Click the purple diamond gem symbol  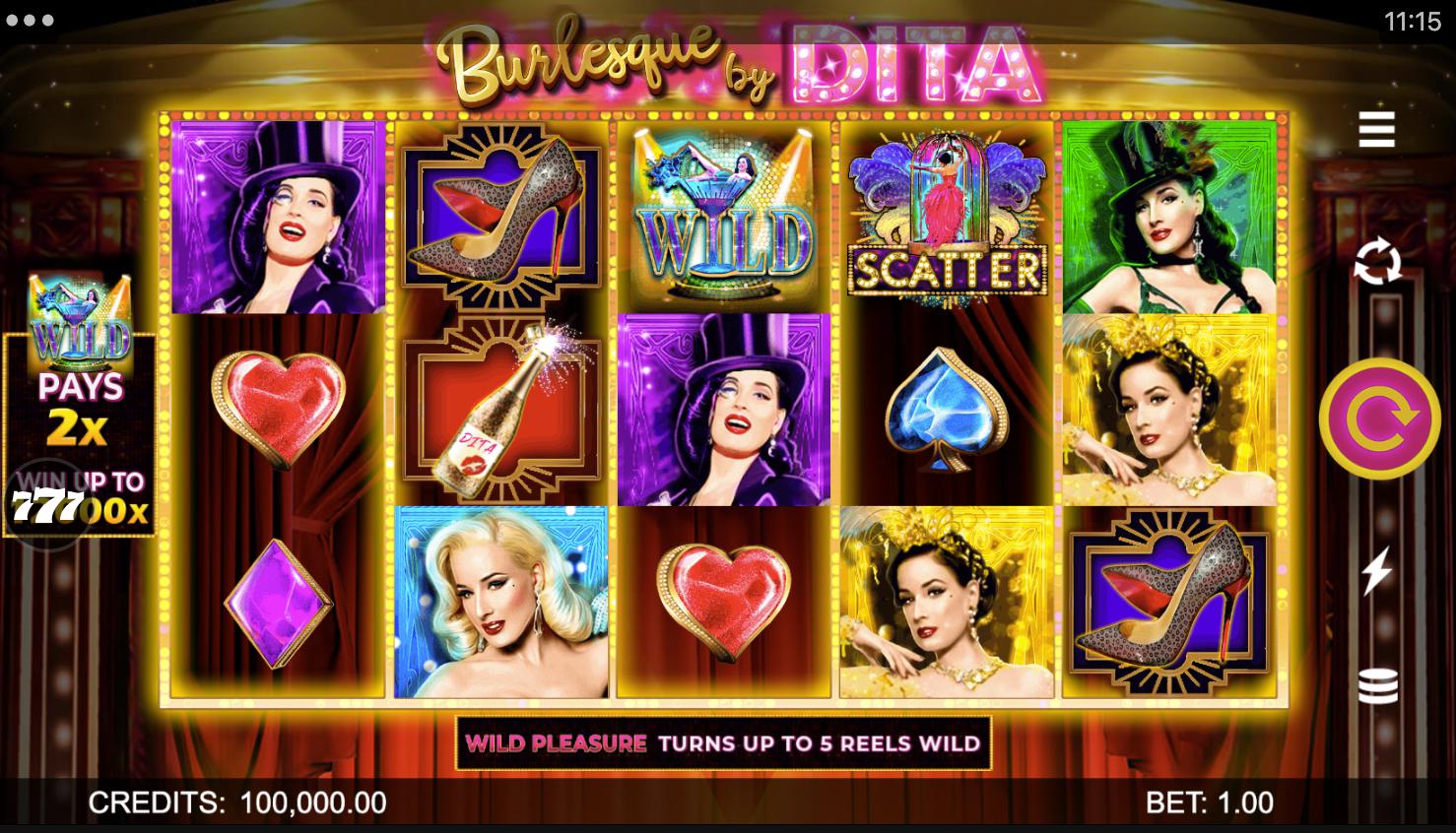click(278, 601)
